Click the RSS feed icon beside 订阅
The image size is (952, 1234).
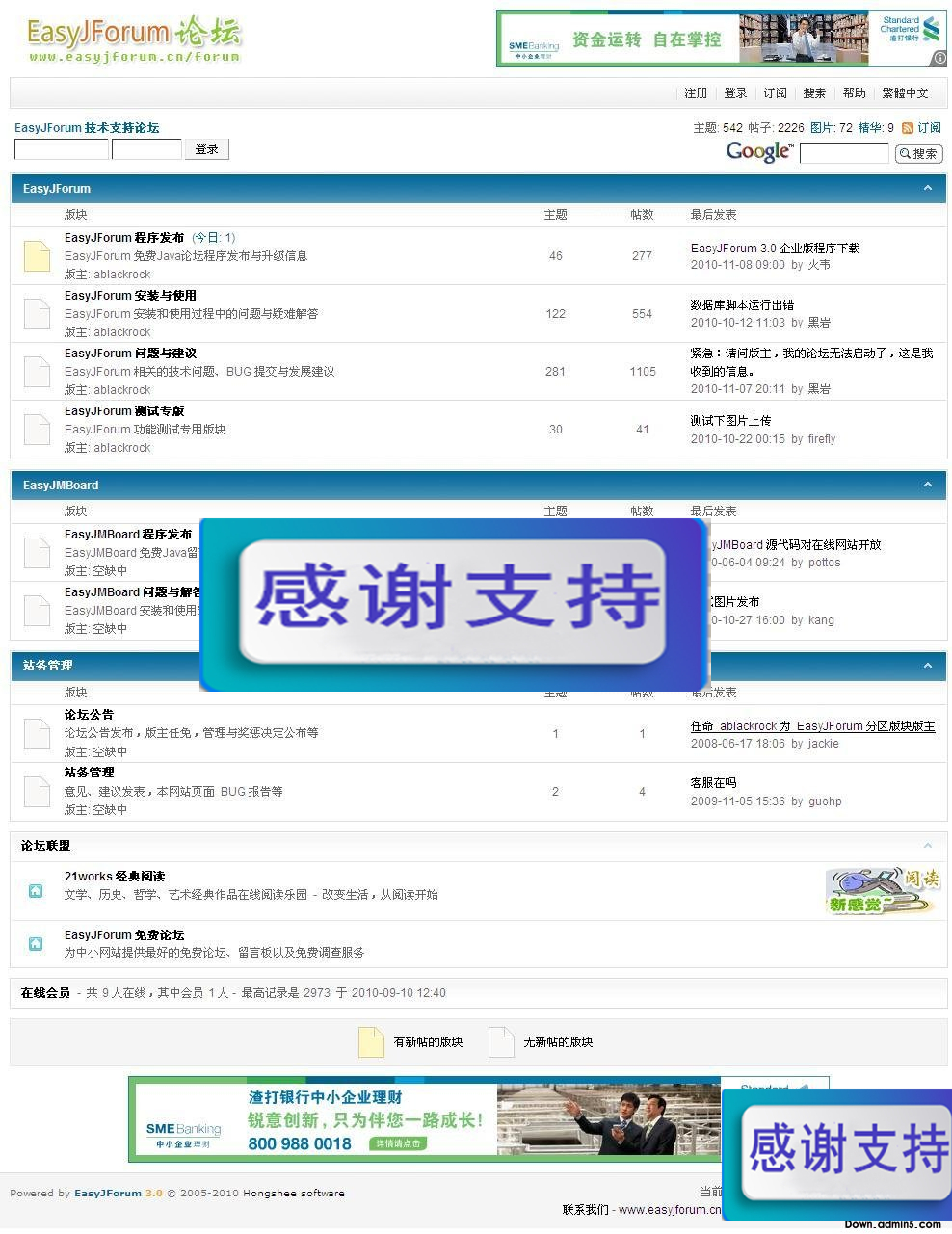coord(907,128)
